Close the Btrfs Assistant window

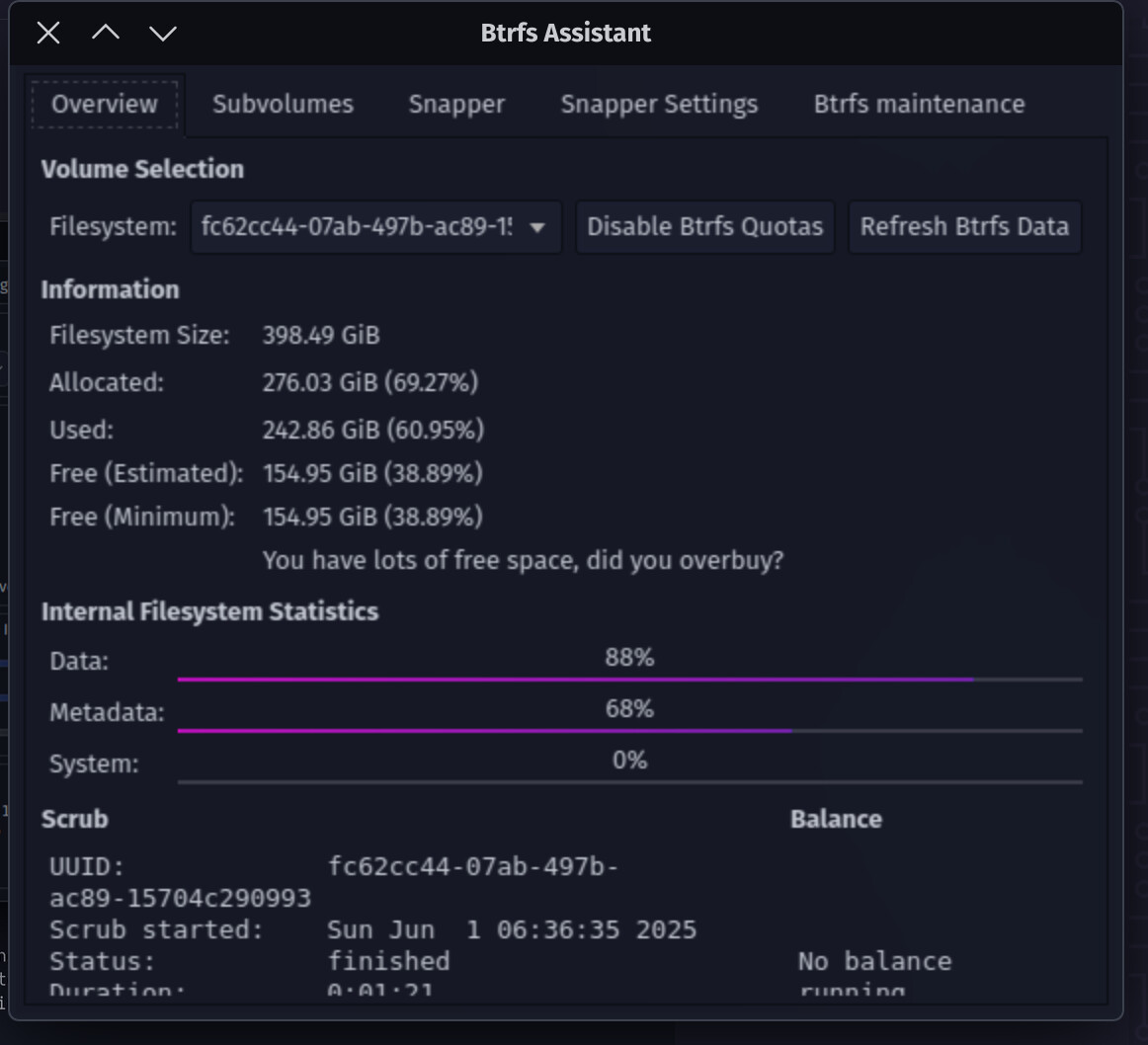(48, 33)
